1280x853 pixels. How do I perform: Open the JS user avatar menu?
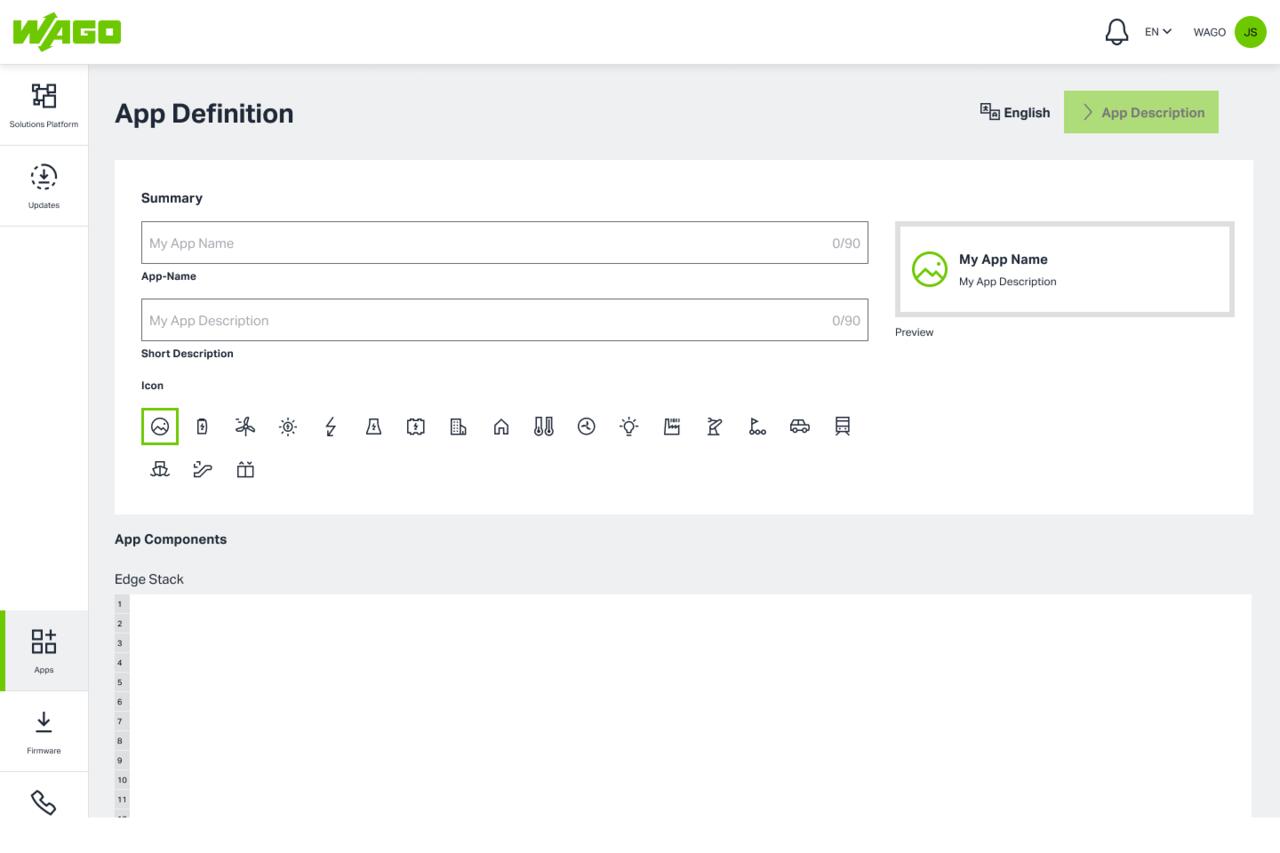(x=1250, y=32)
